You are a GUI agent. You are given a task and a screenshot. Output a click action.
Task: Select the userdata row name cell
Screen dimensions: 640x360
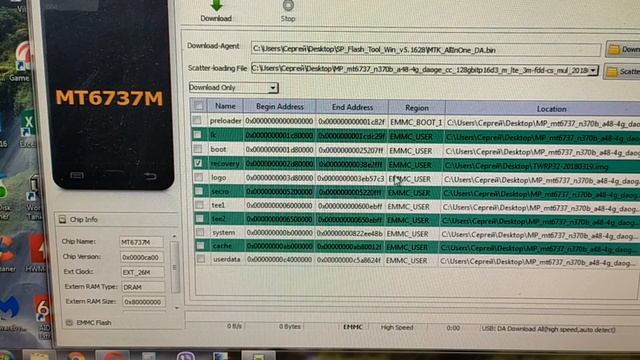227,259
